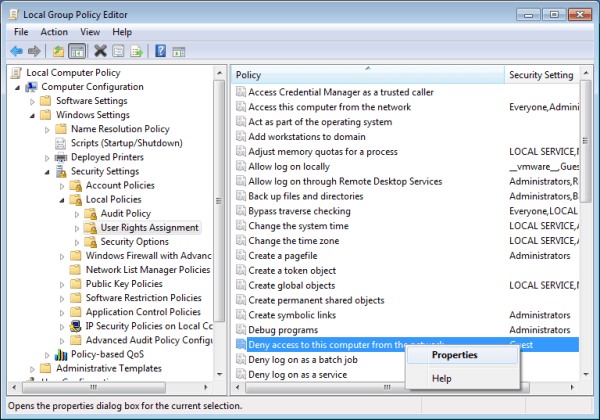Click the Forward arrow toolbar icon
Screen dimensions: 600x420
35,51
